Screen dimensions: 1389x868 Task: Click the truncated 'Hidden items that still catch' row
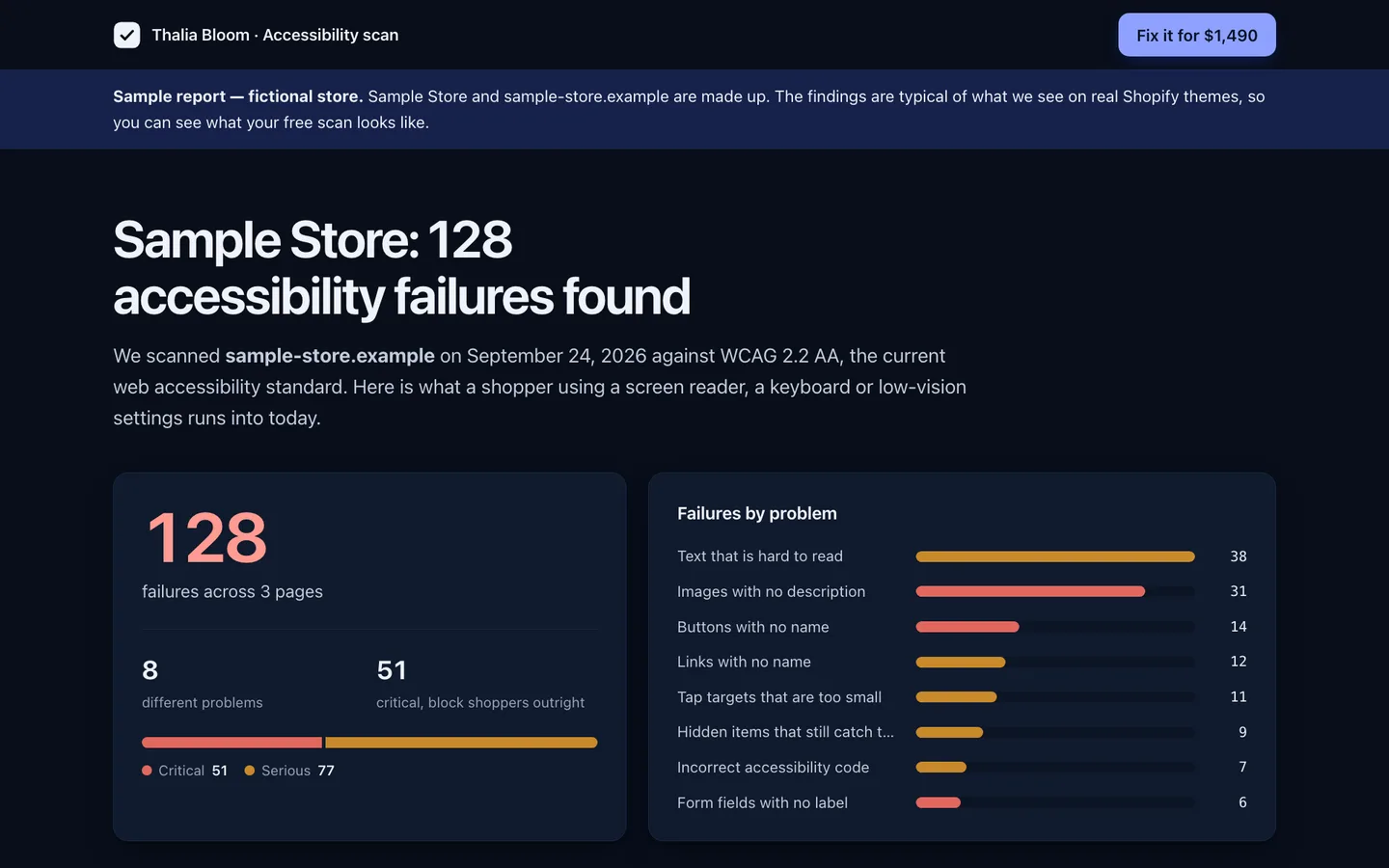962,732
